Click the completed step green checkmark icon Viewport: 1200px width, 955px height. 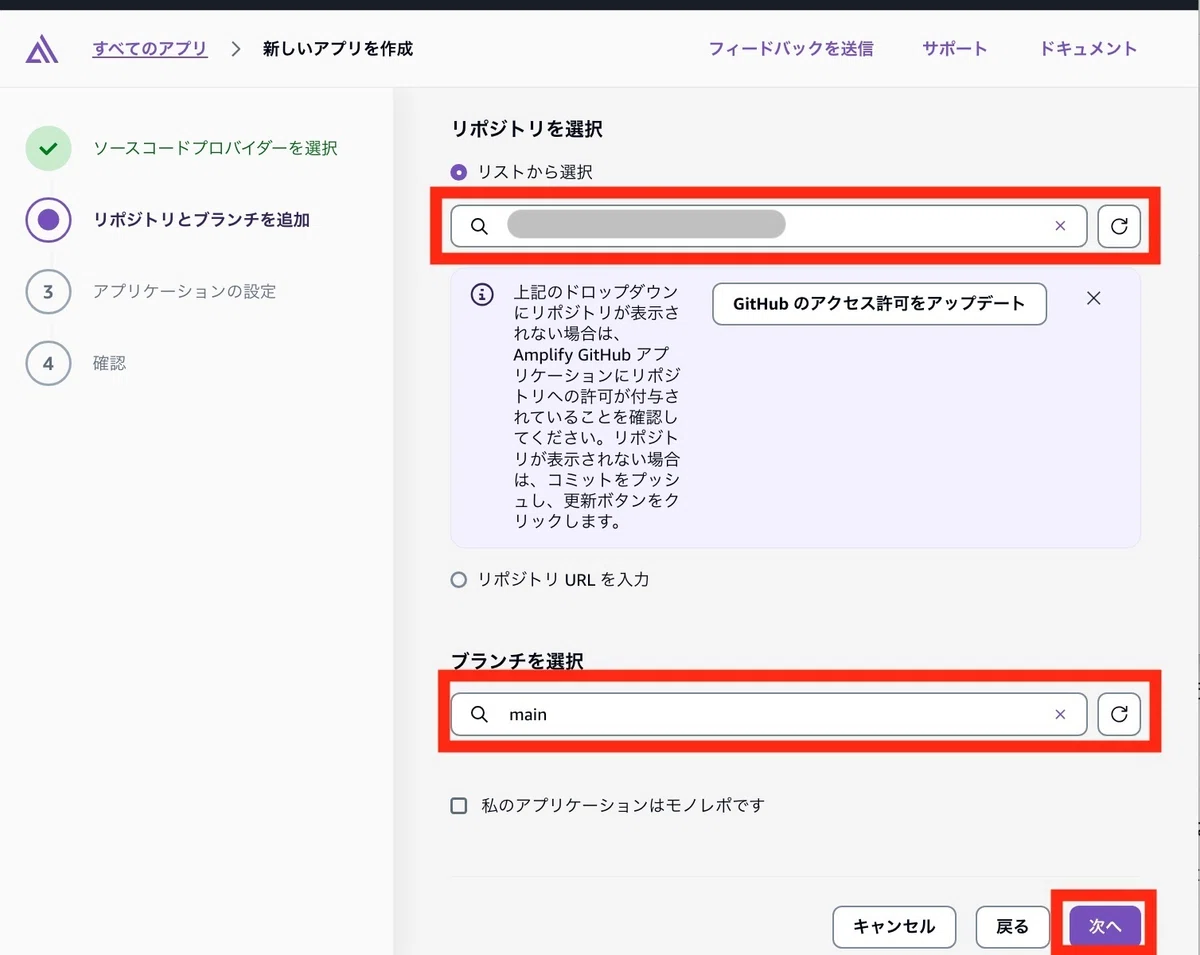48,149
